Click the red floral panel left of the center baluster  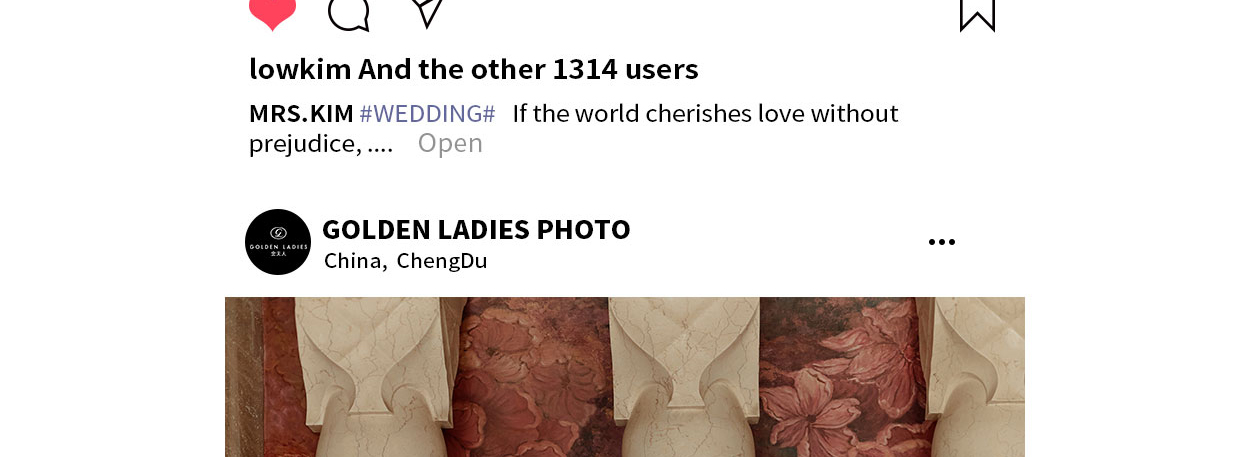pyautogui.click(x=537, y=377)
